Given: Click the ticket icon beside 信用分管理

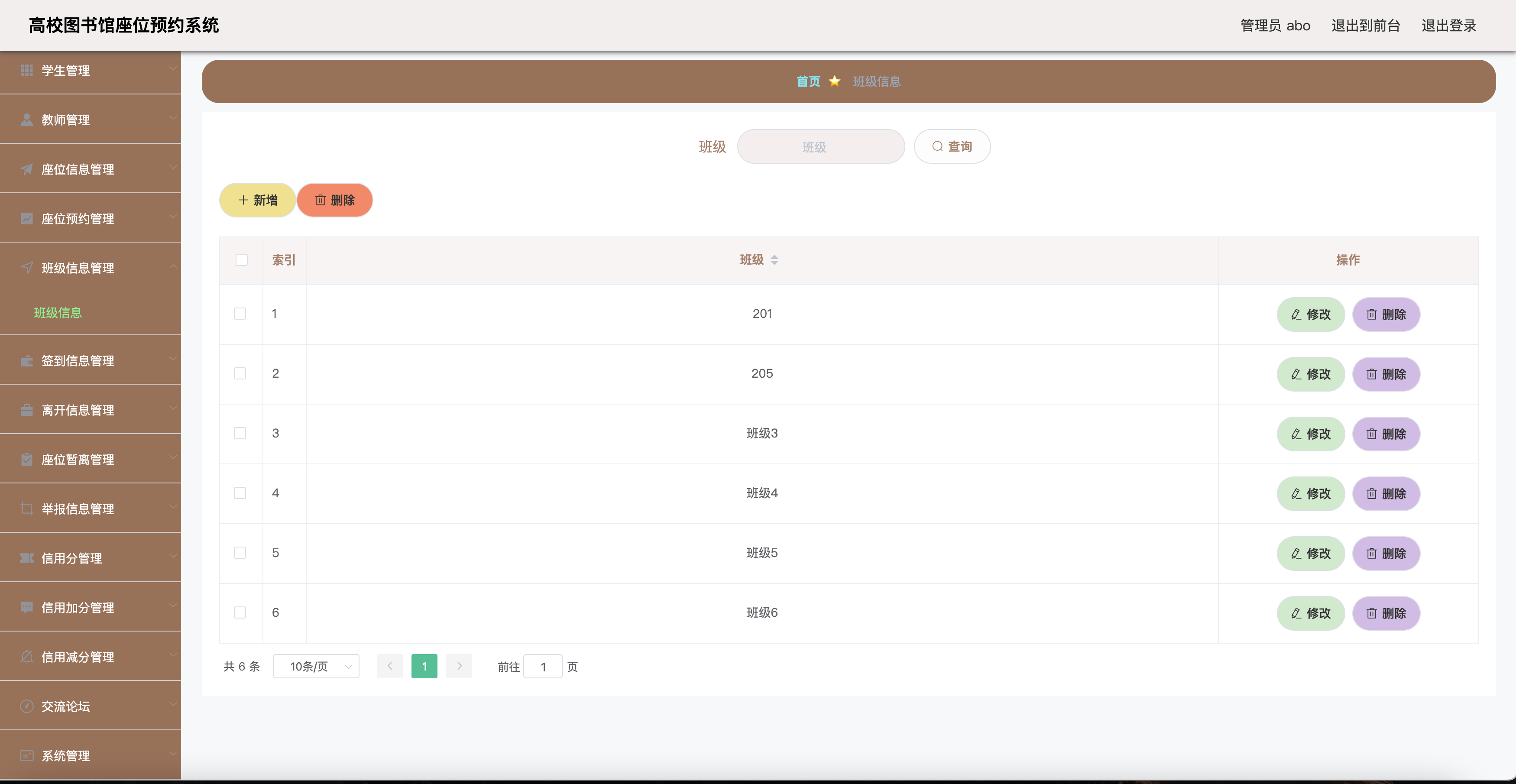Looking at the screenshot, I should coord(26,559).
